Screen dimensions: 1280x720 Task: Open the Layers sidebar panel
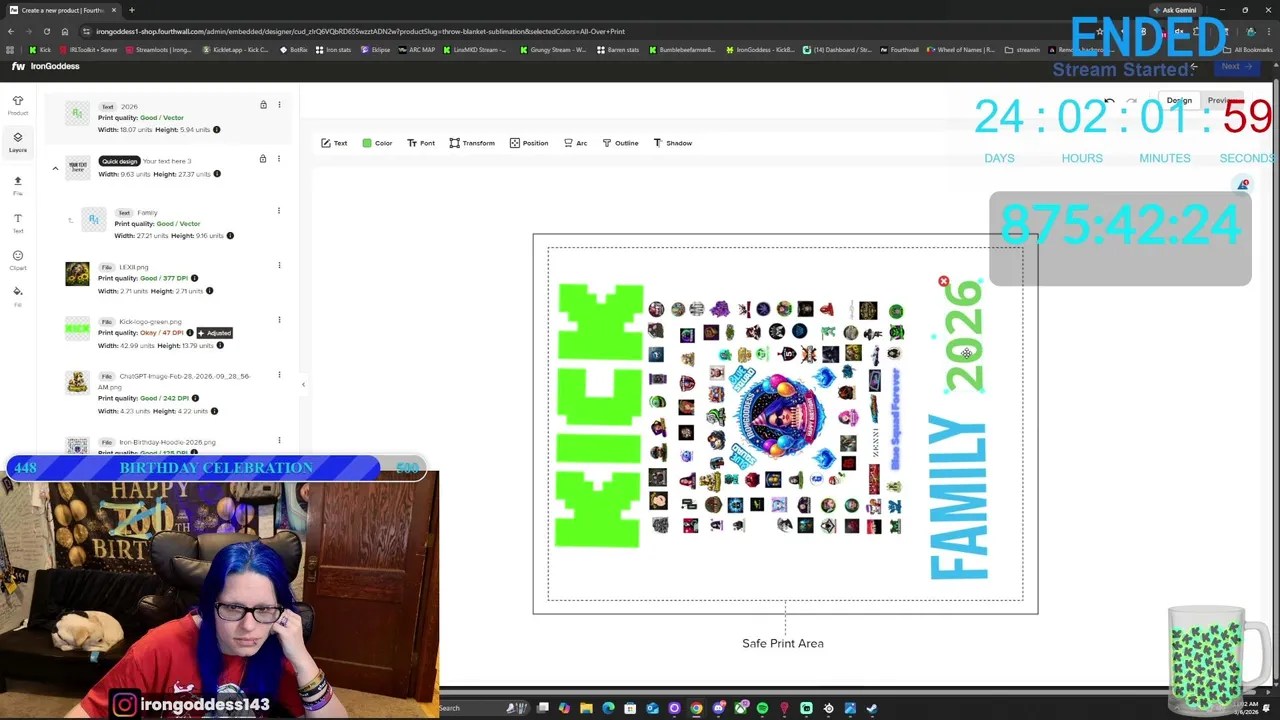[17, 142]
